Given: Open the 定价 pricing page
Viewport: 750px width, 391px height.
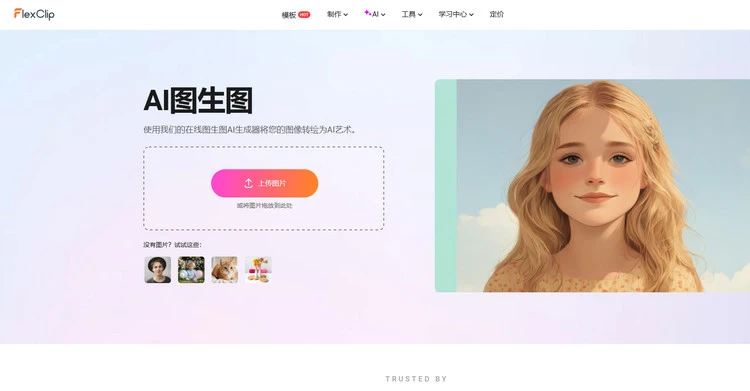Looking at the screenshot, I should pyautogui.click(x=496, y=14).
